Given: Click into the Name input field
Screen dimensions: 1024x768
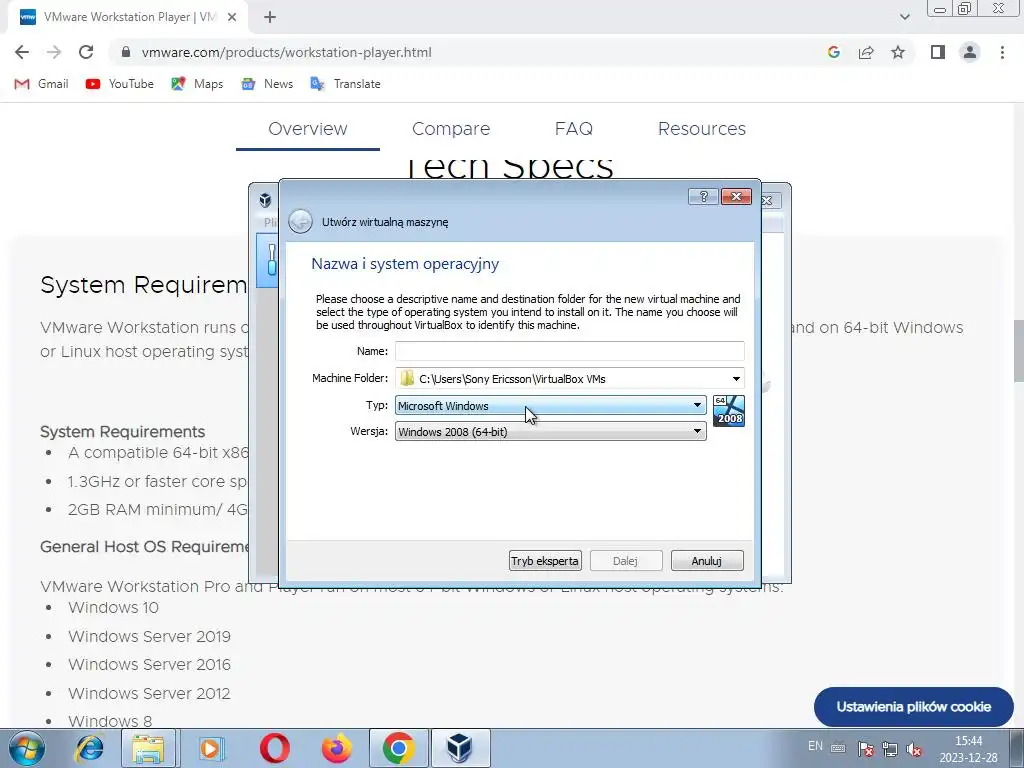Looking at the screenshot, I should [569, 351].
